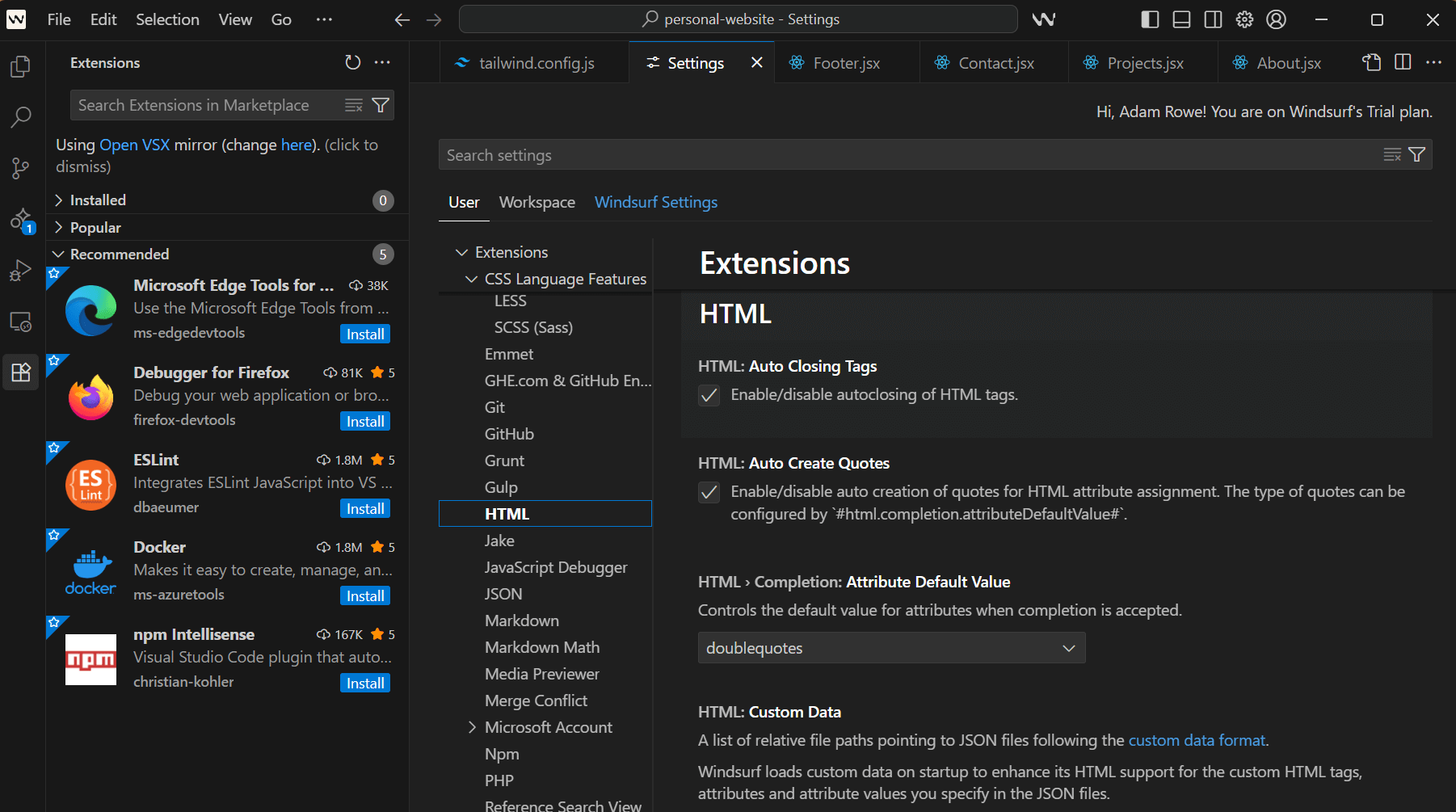Open the Remote Explorer
This screenshot has width=1456, height=812.
pyautogui.click(x=20, y=321)
